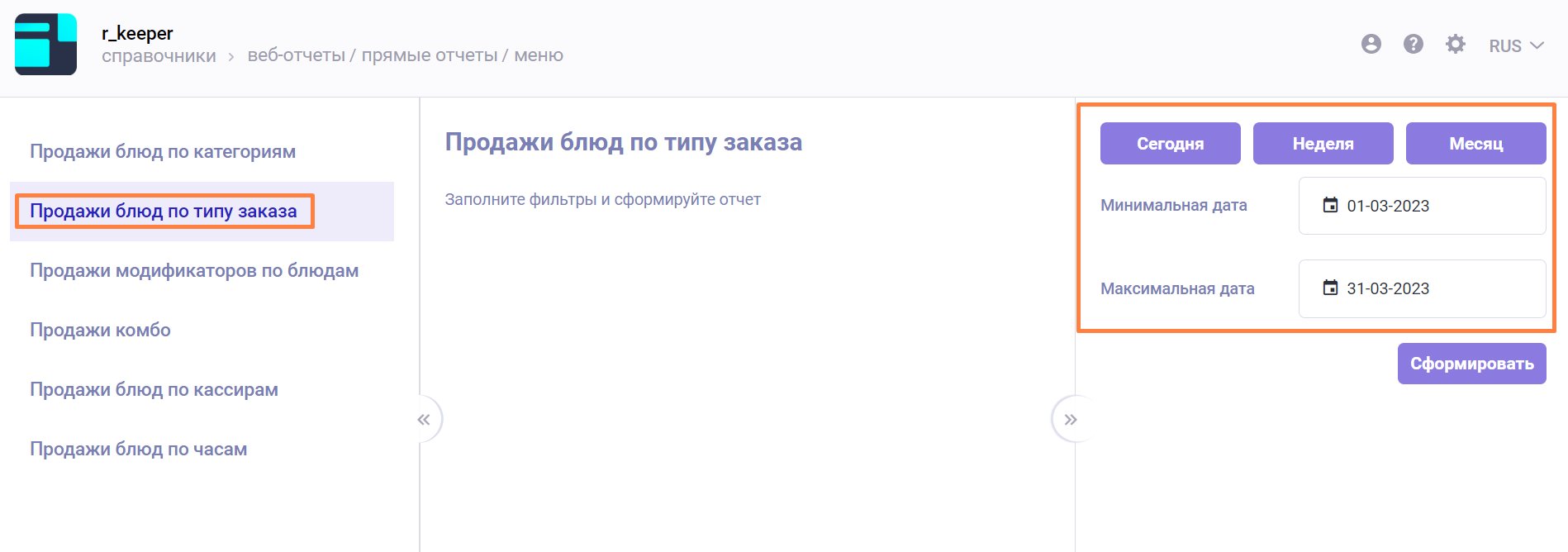Click calendar icon in Минимальная дата field
This screenshot has height=552, width=1568.
(x=1330, y=206)
